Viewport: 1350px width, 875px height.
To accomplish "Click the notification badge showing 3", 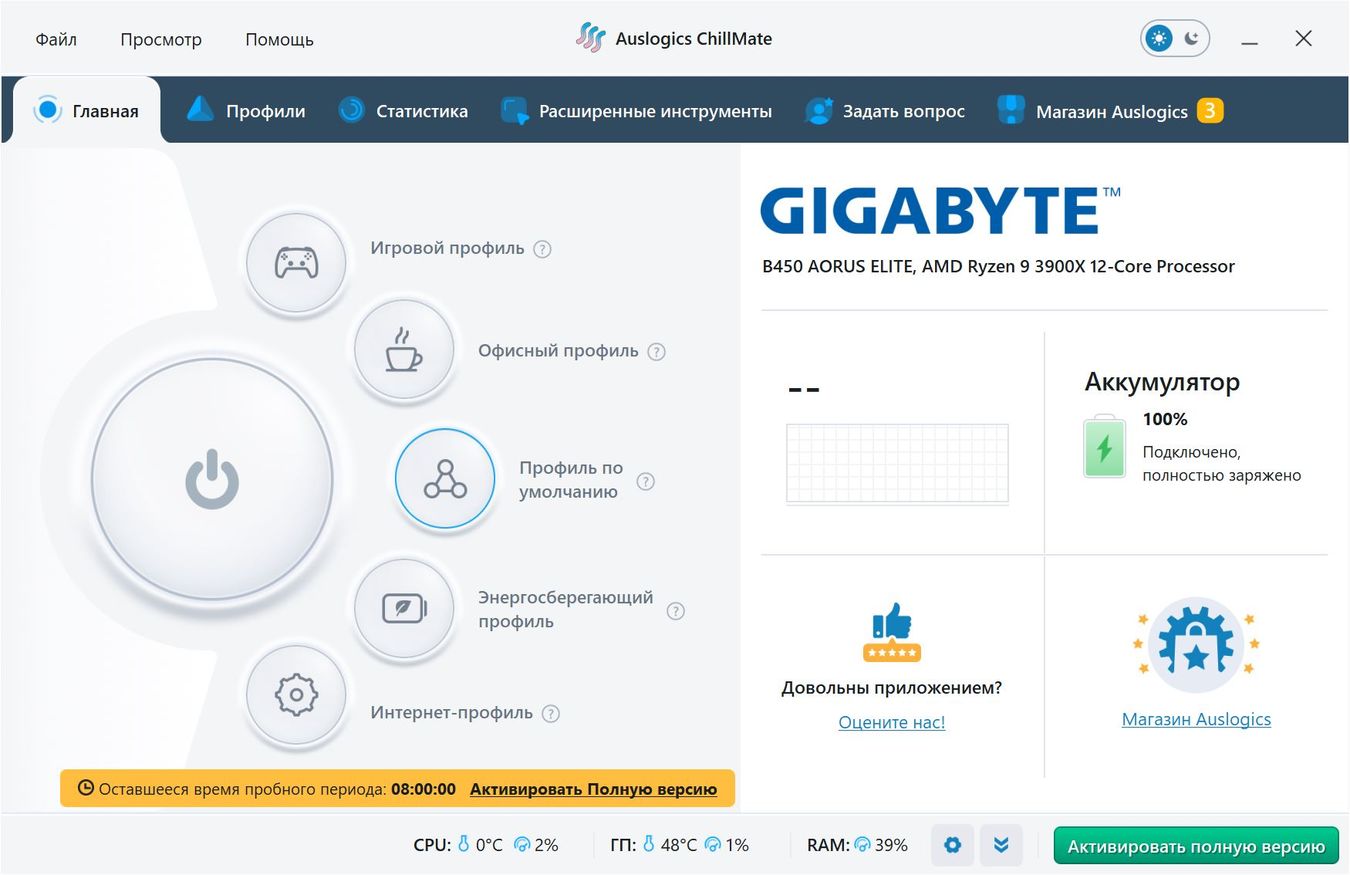I will (x=1210, y=110).
